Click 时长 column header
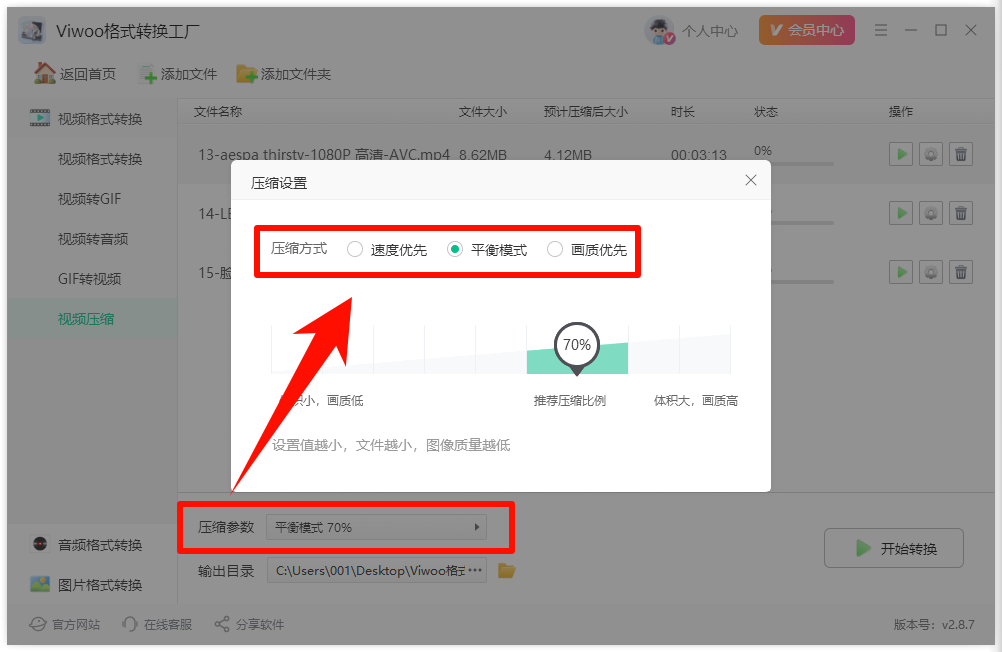Image resolution: width=1002 pixels, height=652 pixels. coord(682,112)
